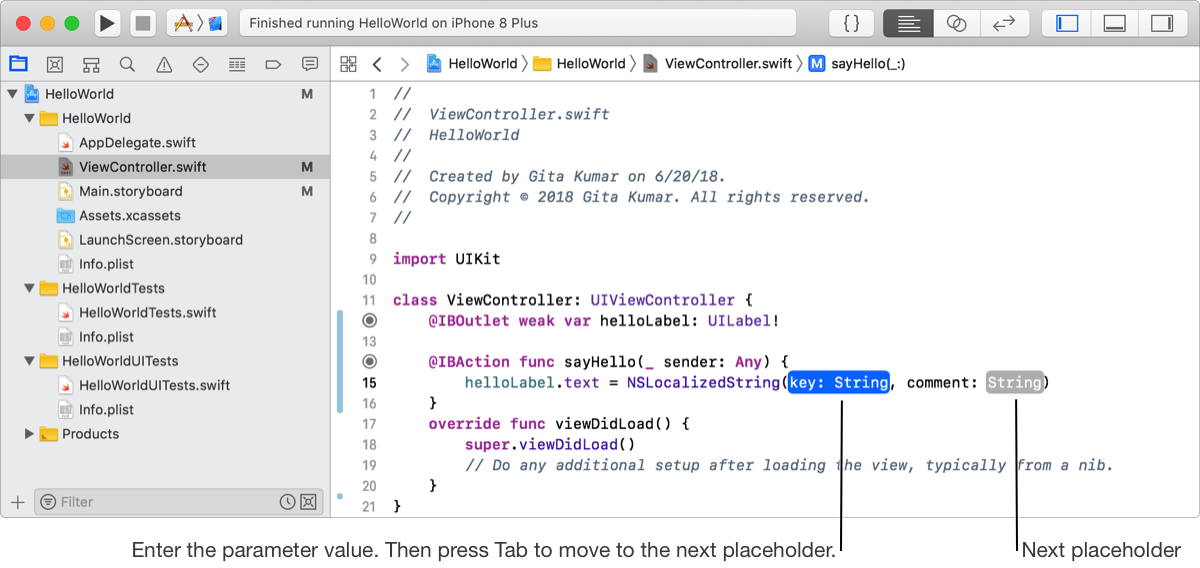This screenshot has width=1200, height=568.
Task: Show the Inspectors pane
Action: [1161, 23]
